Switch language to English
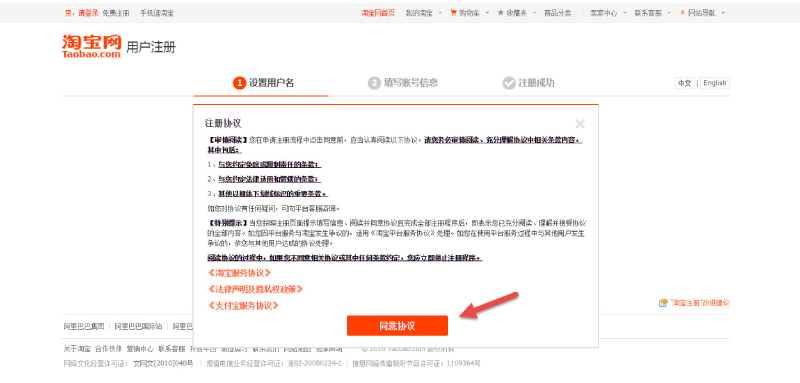The image size is (800, 383). (x=714, y=83)
